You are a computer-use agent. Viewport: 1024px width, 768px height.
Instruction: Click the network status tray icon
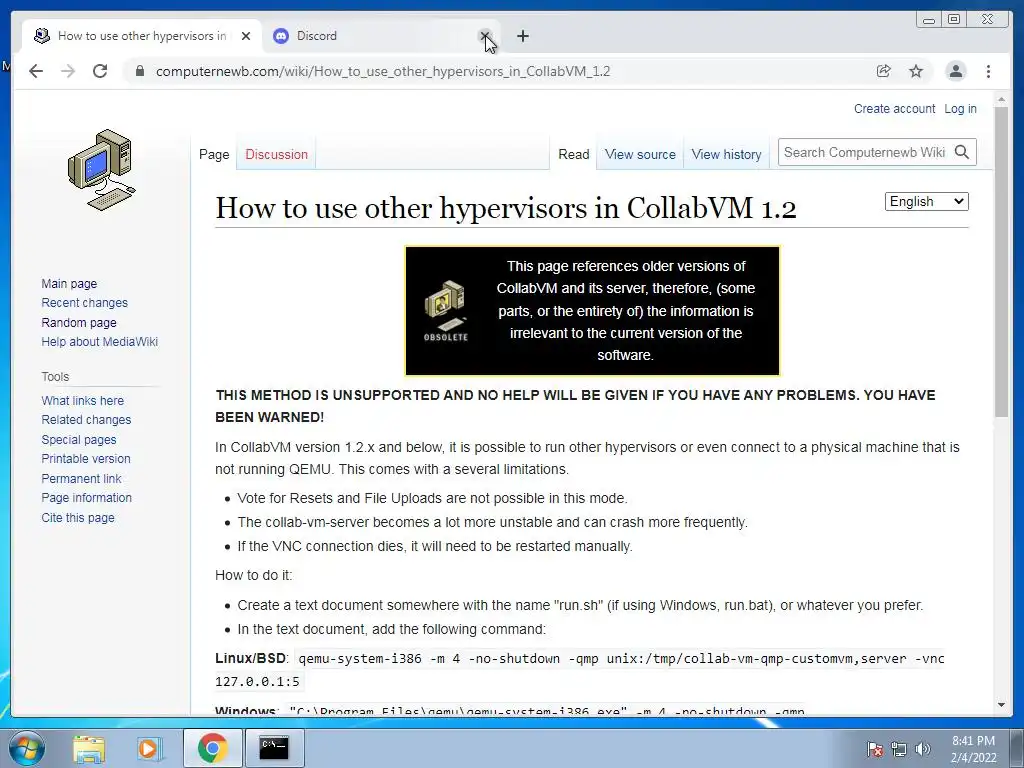pos(899,749)
